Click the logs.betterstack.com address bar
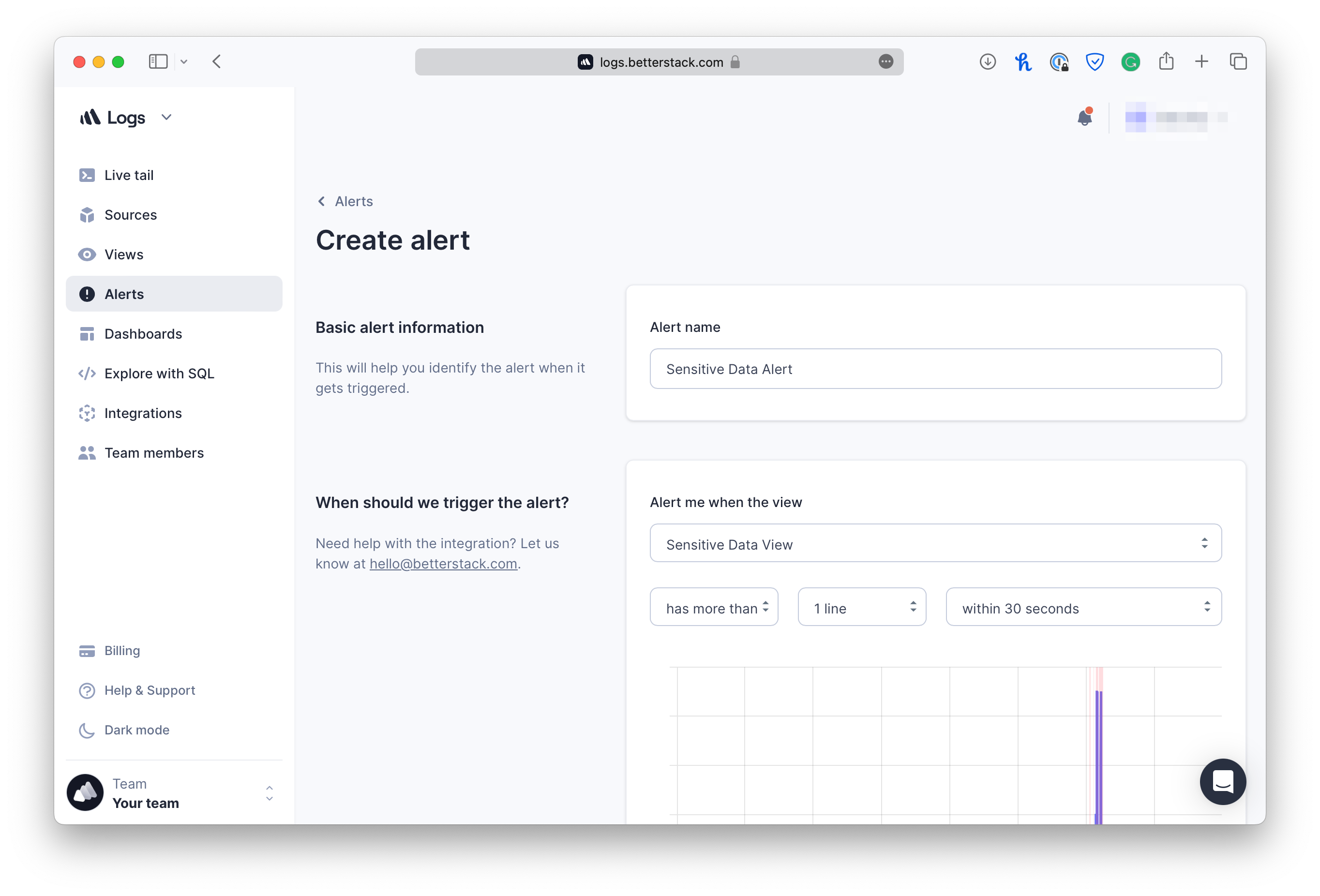The image size is (1320, 896). [x=659, y=62]
